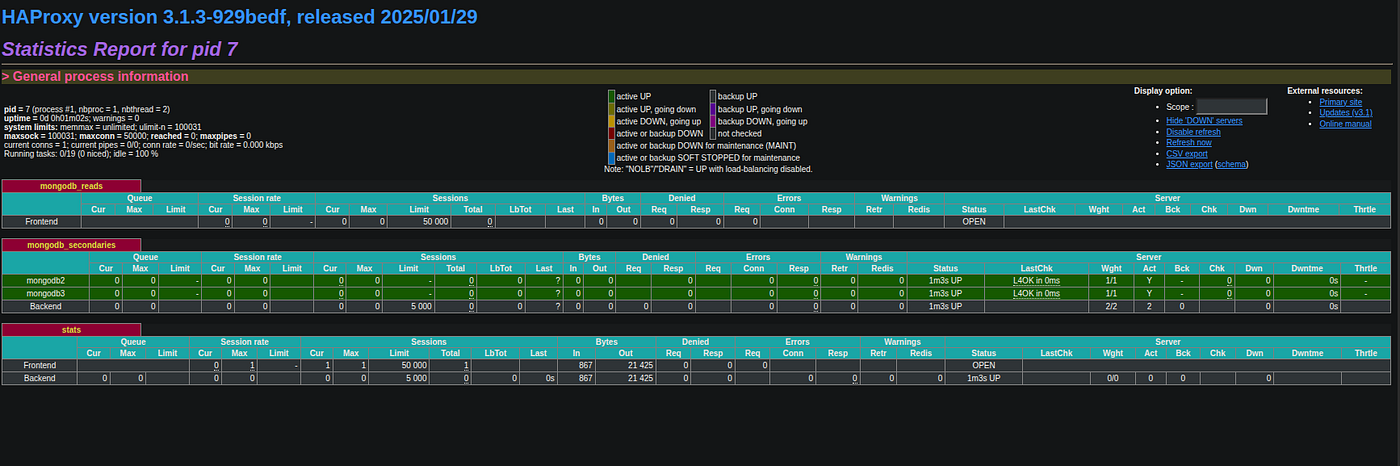Click the General process information heading

coord(95,76)
